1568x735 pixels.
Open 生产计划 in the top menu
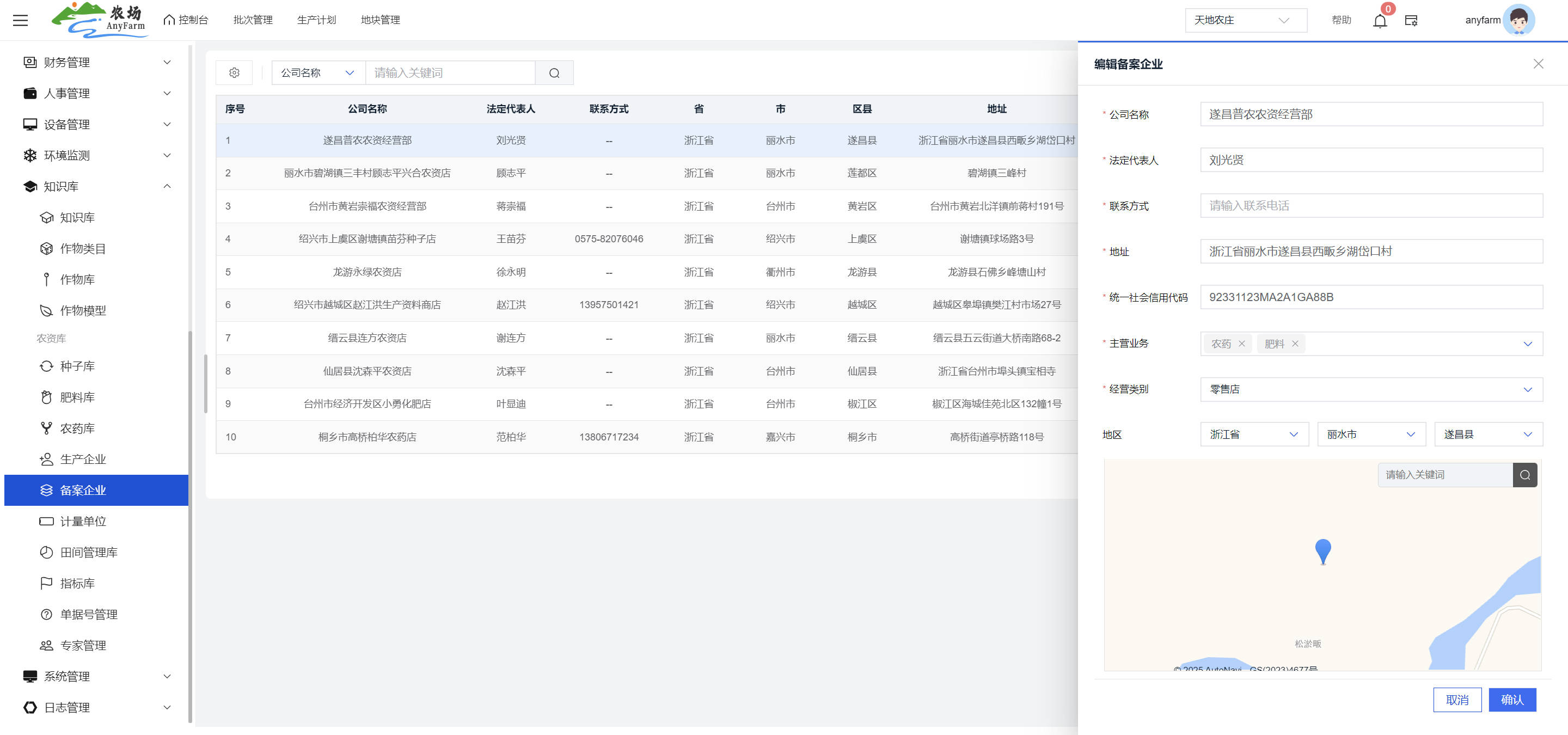point(316,20)
